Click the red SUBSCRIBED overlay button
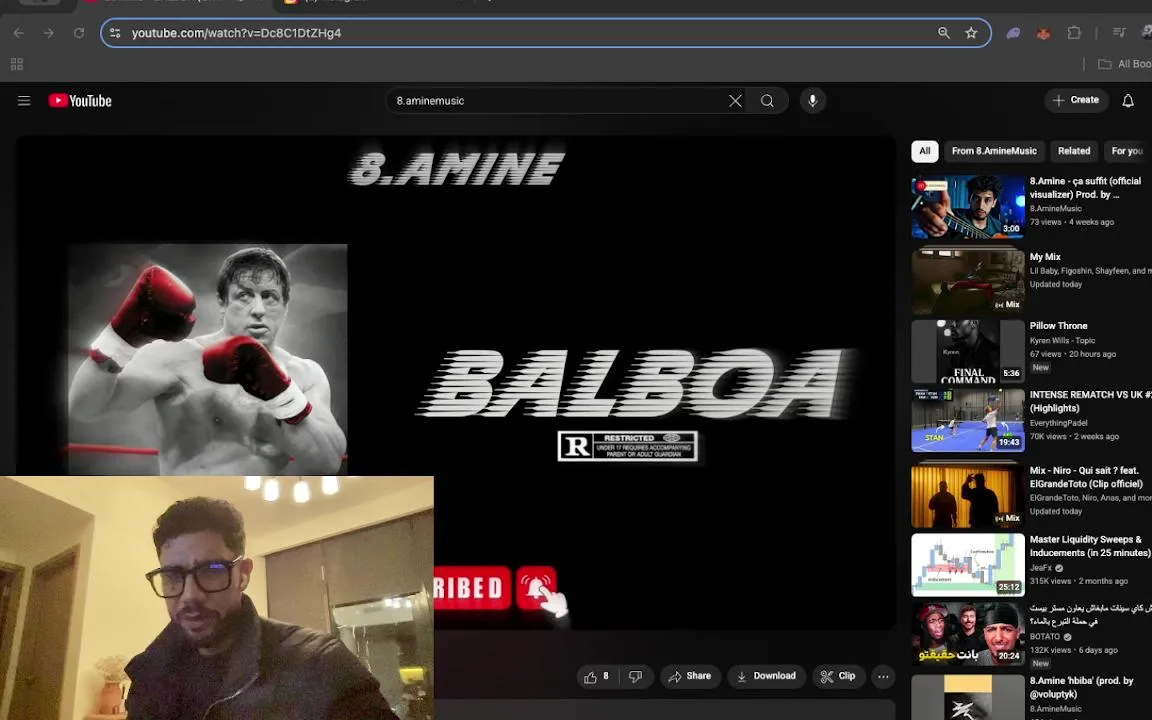Screen dimensions: 1152x720 tap(472, 588)
